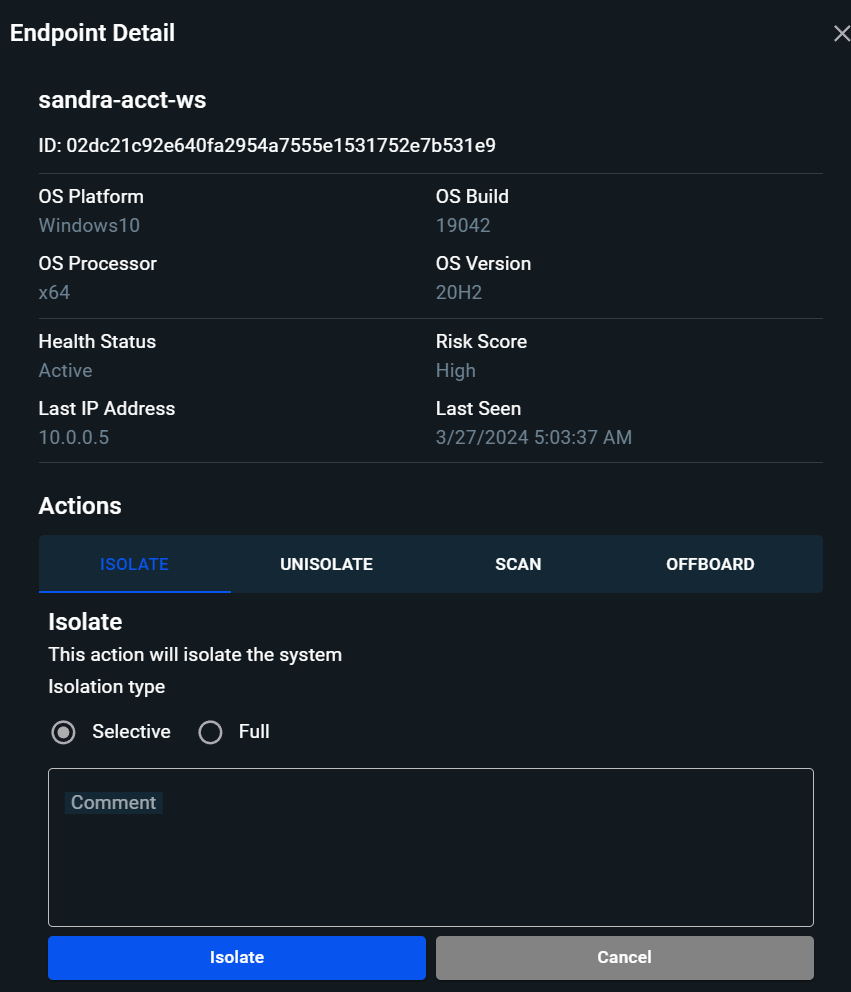Screen dimensions: 851x992
Task: Click the Last Seen timestamp
Action: (x=533, y=437)
